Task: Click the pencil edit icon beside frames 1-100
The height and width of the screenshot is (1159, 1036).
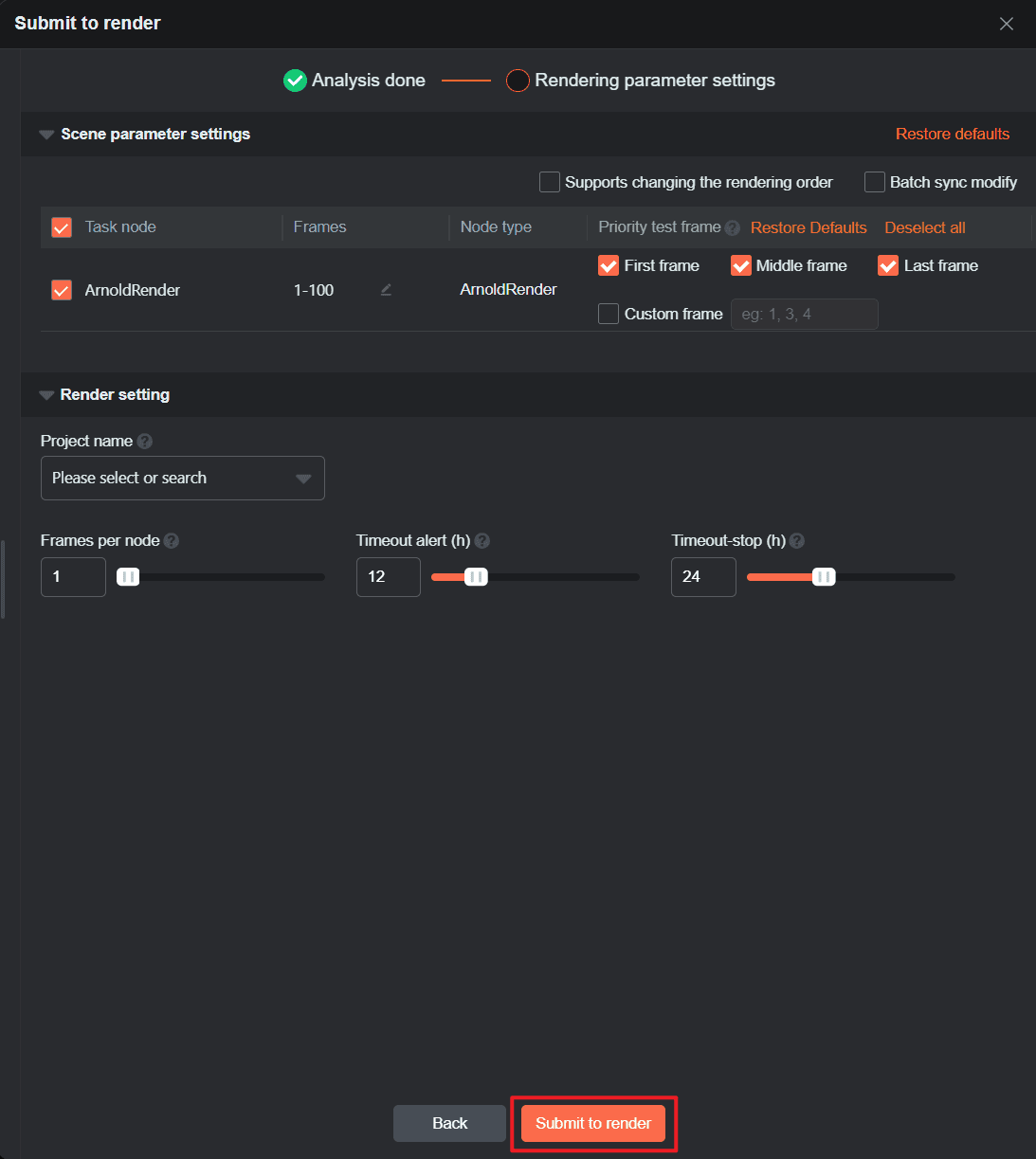Action: tap(386, 290)
